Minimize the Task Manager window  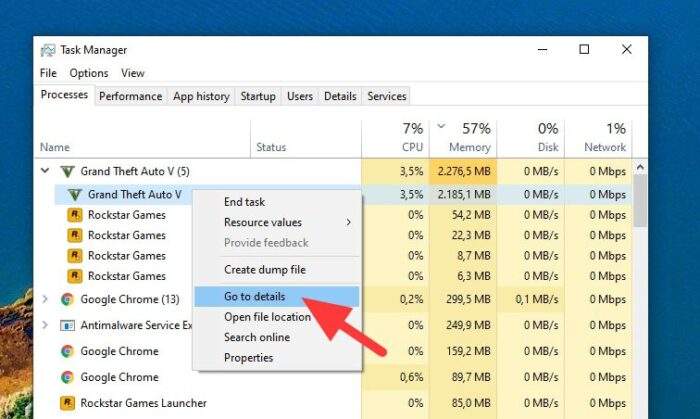(x=543, y=50)
